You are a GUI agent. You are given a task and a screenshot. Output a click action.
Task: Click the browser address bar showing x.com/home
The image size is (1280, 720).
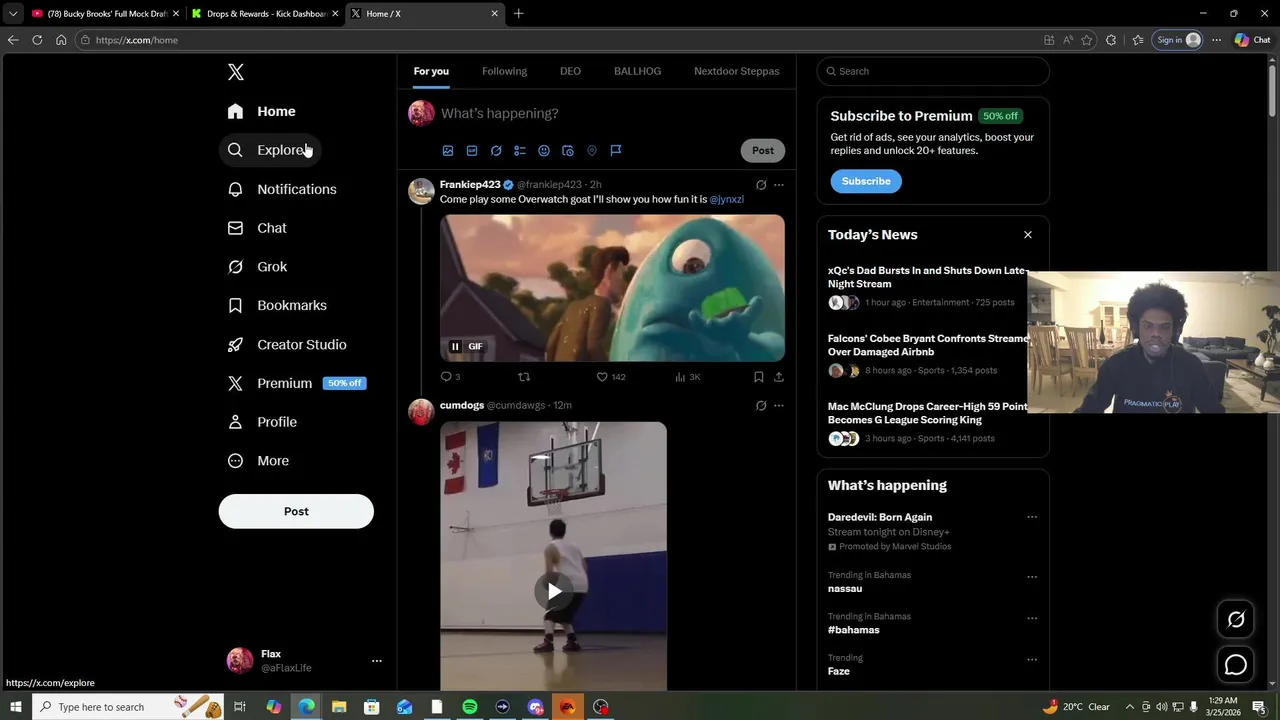(560, 40)
